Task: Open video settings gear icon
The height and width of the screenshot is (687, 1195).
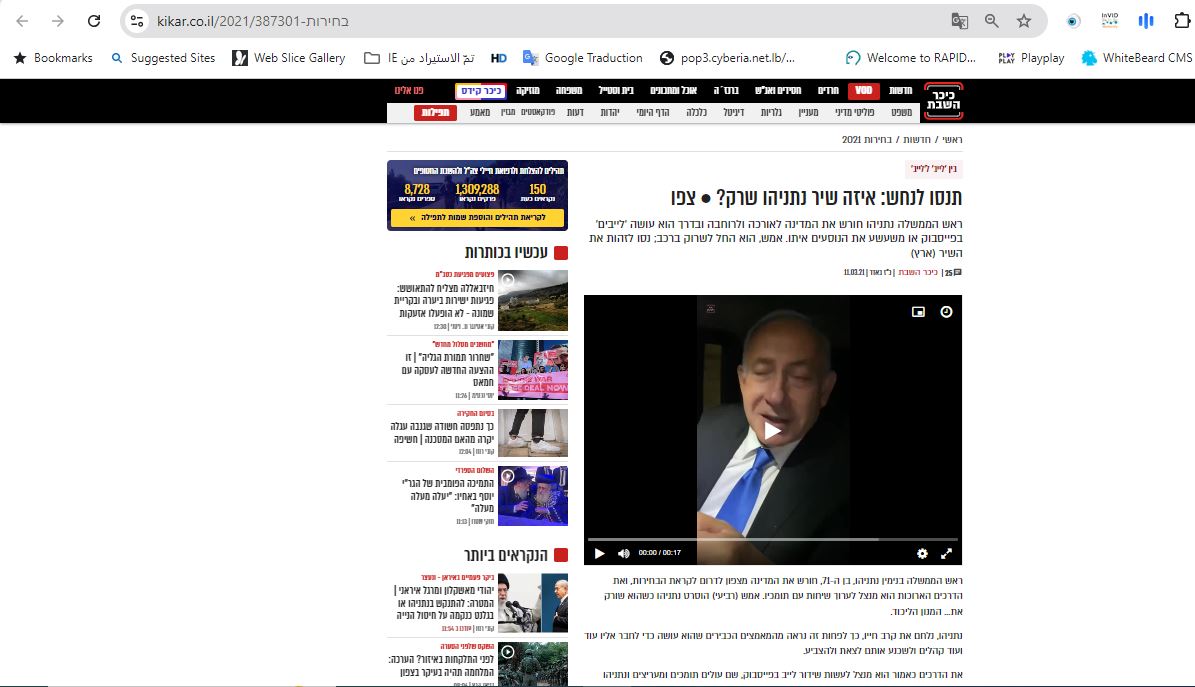Action: pos(922,553)
